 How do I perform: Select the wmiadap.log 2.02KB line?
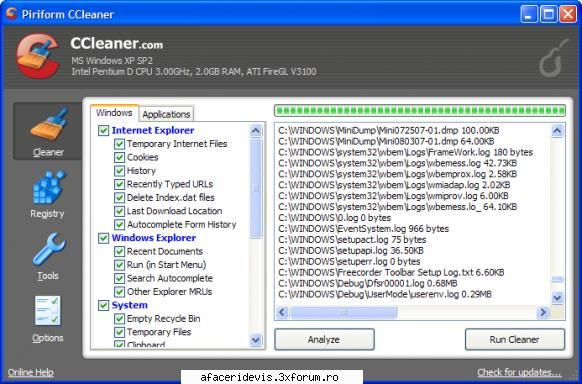click(394, 185)
